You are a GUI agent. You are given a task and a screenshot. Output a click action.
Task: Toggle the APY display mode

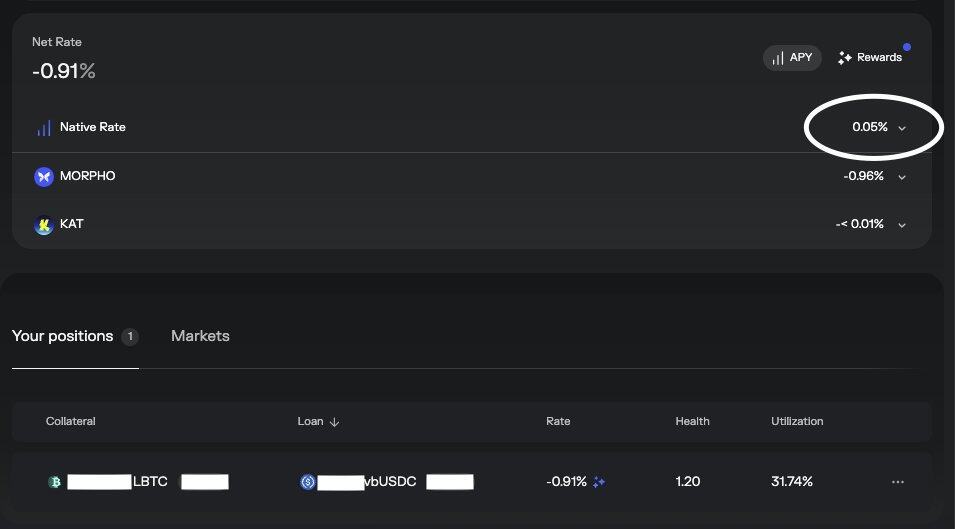(x=792, y=58)
